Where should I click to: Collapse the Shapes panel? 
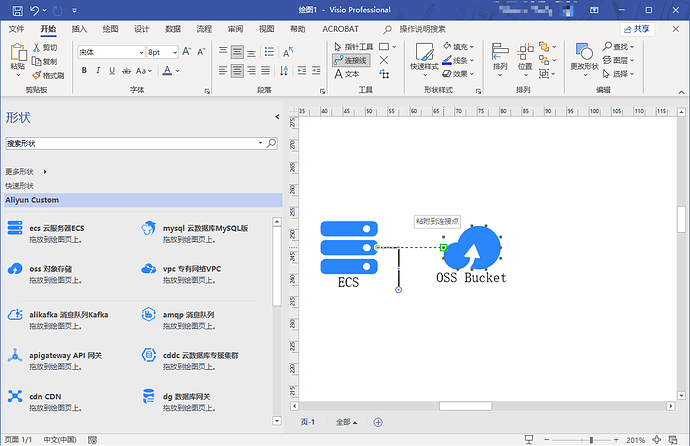pos(277,117)
